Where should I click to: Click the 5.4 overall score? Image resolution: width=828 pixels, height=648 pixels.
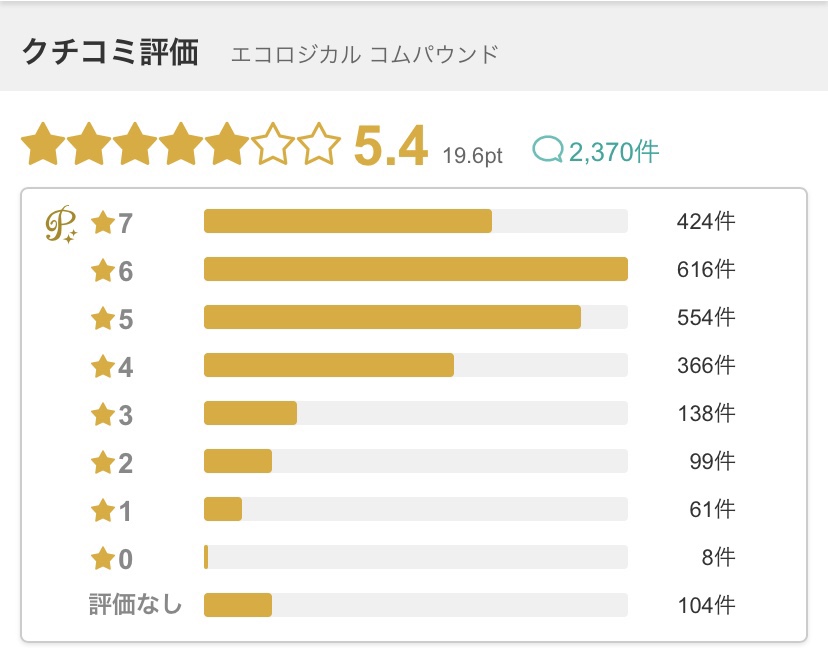390,146
